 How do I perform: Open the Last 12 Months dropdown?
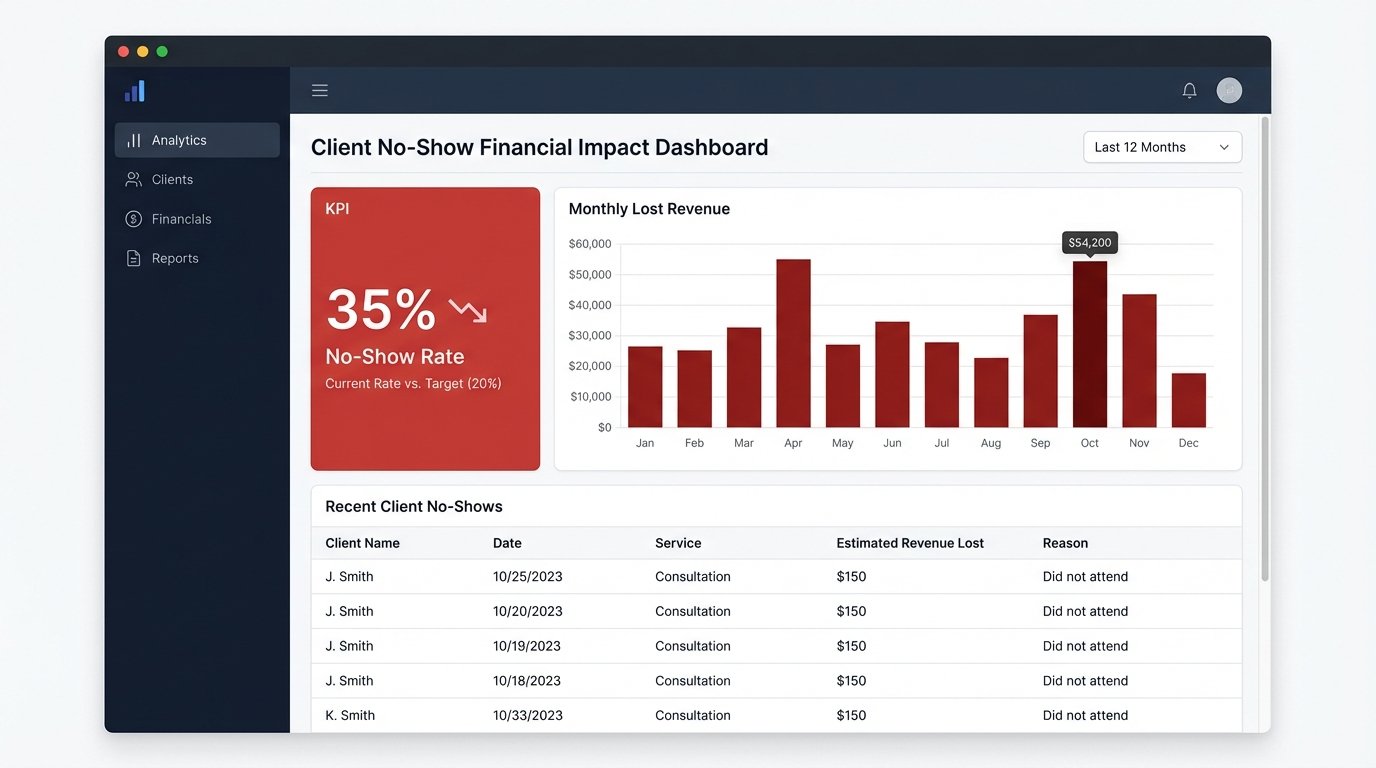pyautogui.click(x=1161, y=146)
